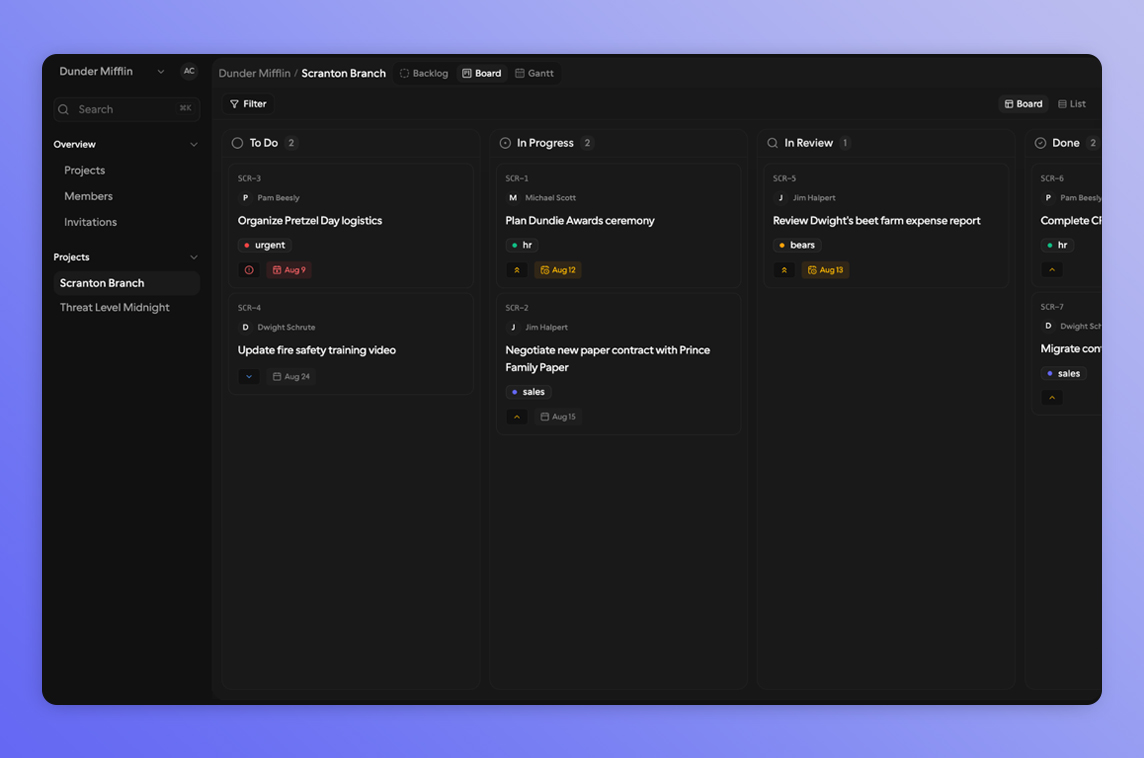Click the Filter funnel icon
The width and height of the screenshot is (1144, 758).
point(234,104)
